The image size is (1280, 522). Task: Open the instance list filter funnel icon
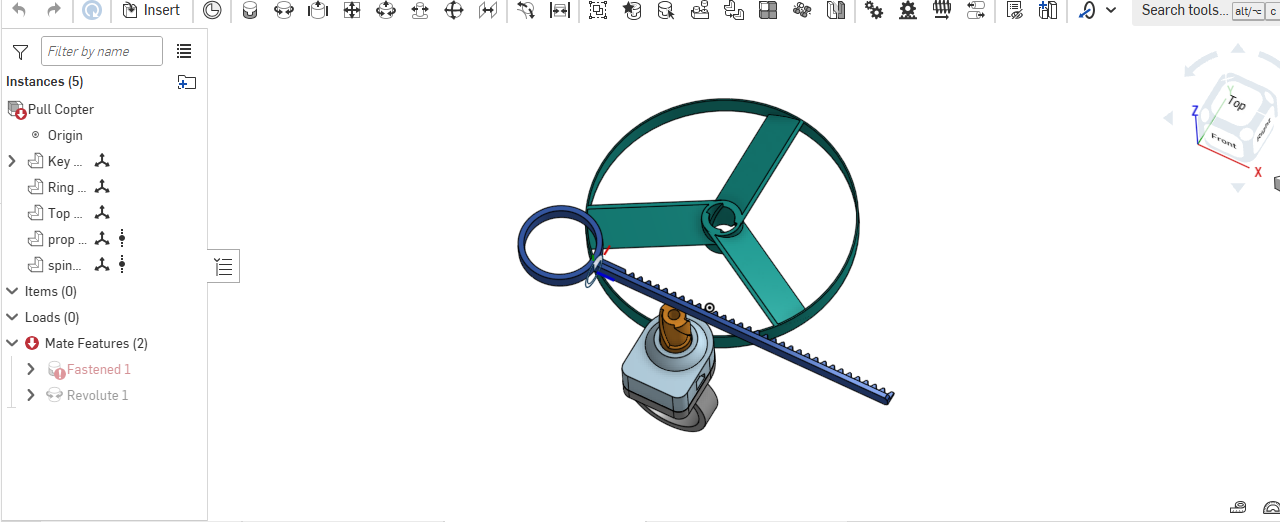20,52
